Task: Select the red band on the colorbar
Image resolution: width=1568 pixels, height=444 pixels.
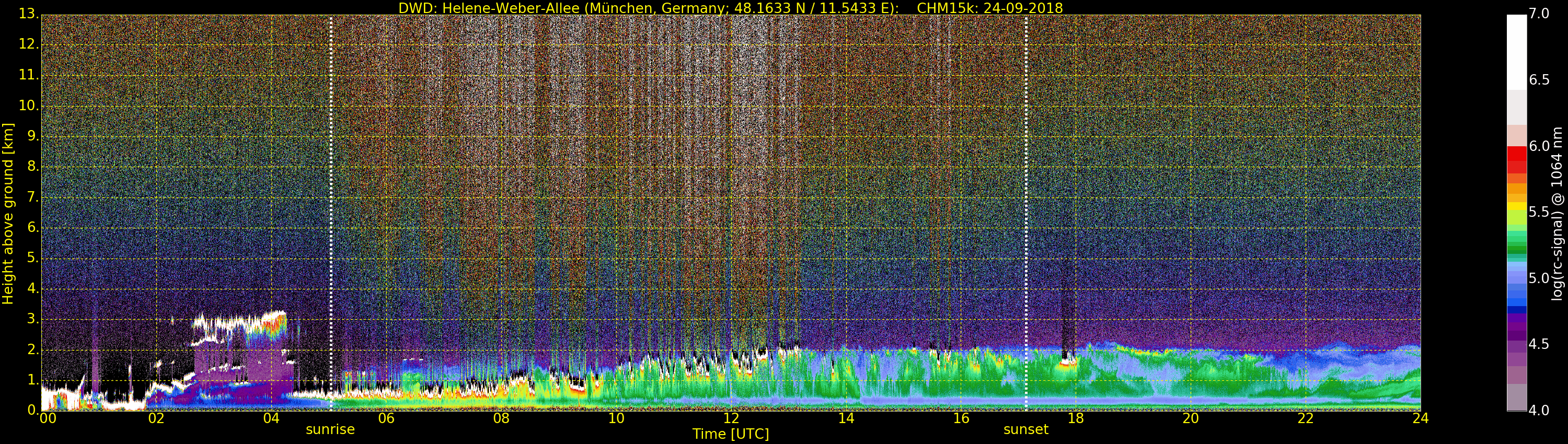Action: tap(1516, 159)
